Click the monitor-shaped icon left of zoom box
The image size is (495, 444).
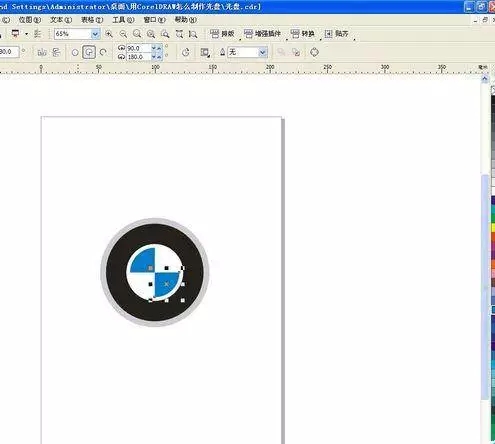(x=15, y=34)
